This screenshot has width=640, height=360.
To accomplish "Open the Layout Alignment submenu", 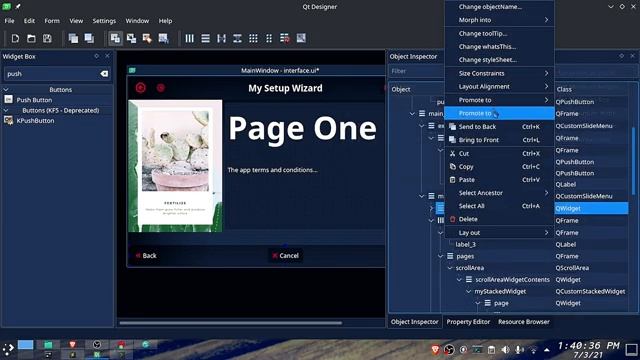I will point(499,87).
